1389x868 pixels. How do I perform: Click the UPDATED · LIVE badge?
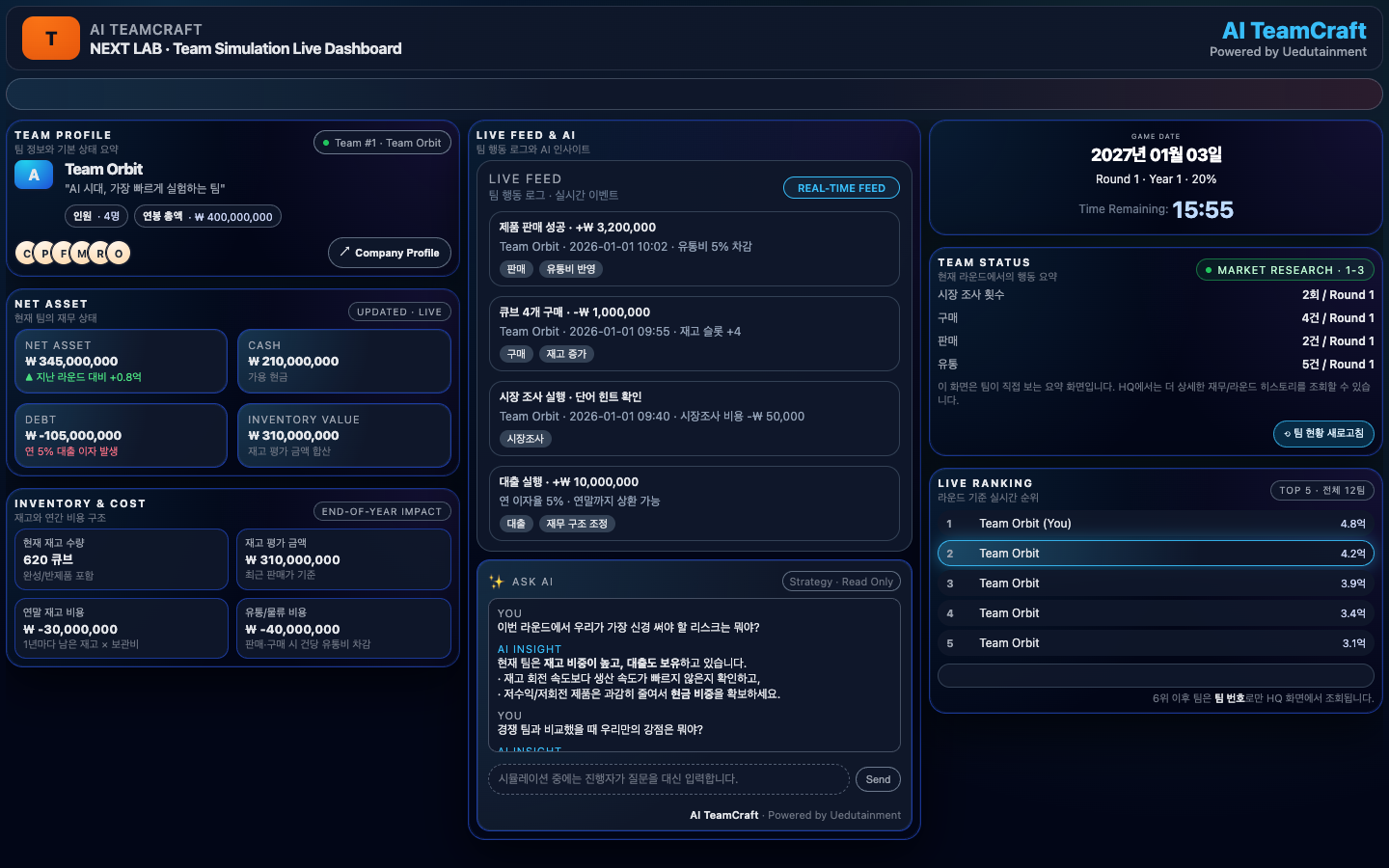tap(399, 312)
